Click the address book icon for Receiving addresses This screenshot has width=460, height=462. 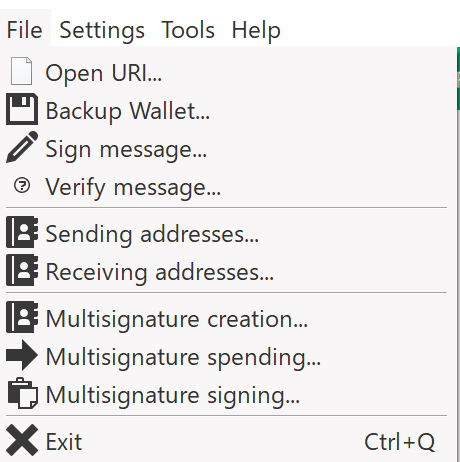22,270
